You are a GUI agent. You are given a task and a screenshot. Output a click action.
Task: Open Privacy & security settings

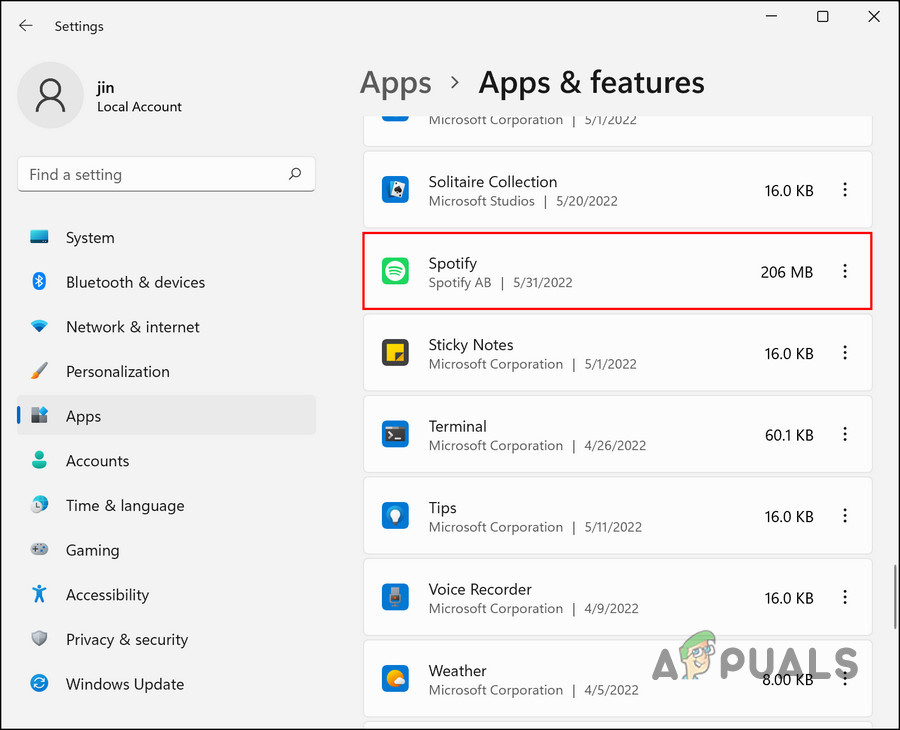tap(166, 639)
